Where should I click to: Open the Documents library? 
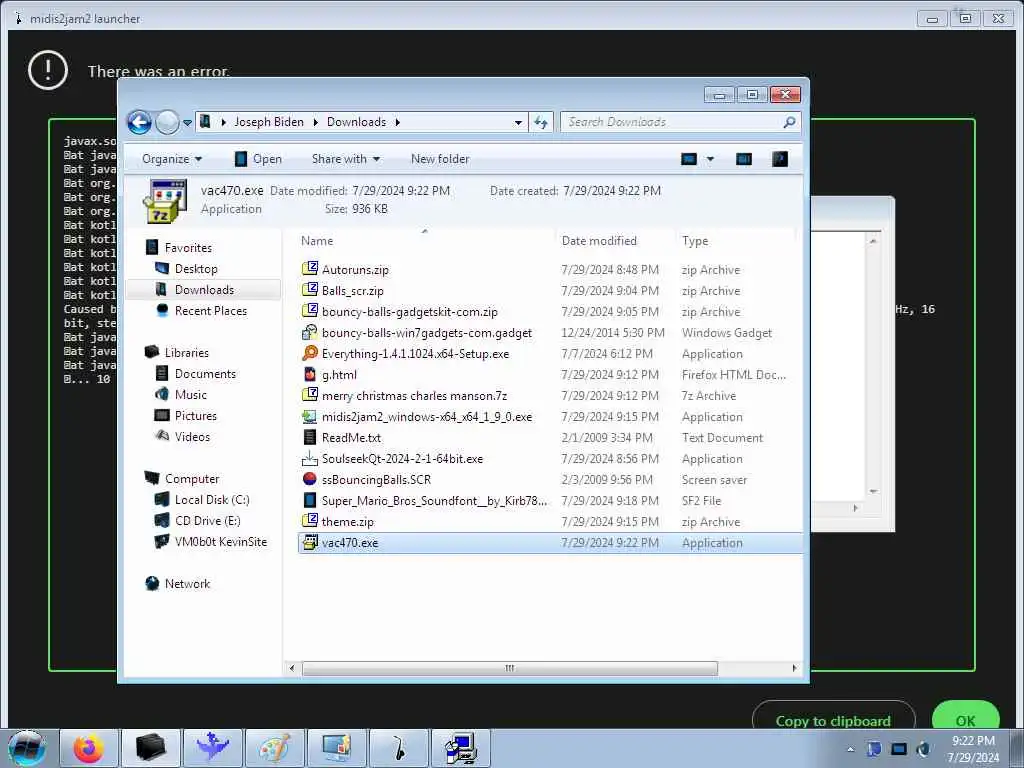coord(205,374)
